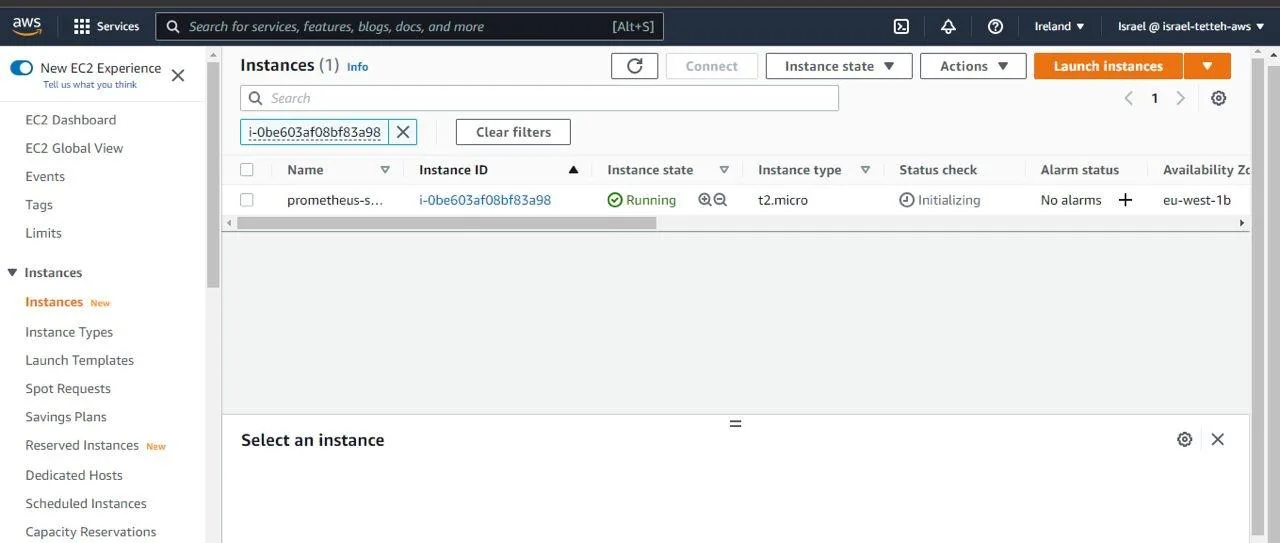Open the notifications bell
1280x543 pixels.
[x=948, y=27]
